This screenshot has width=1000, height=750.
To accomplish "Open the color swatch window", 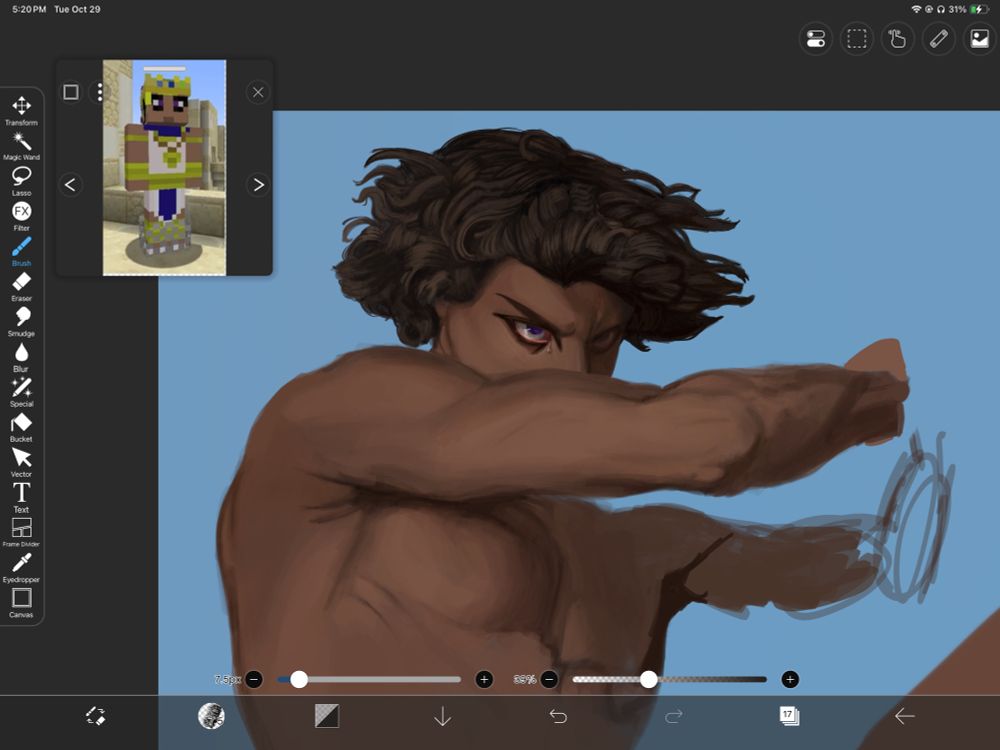I will [327, 716].
